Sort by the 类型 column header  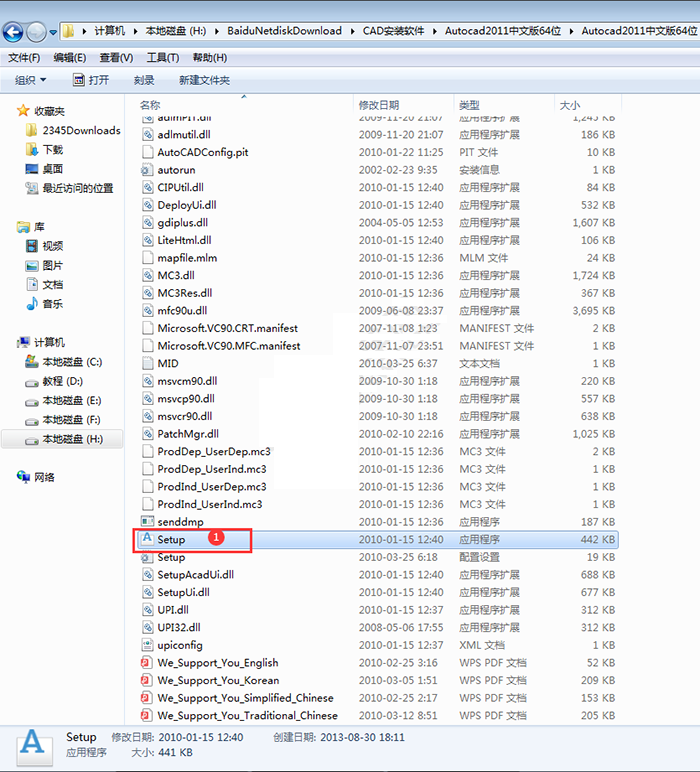(469, 105)
